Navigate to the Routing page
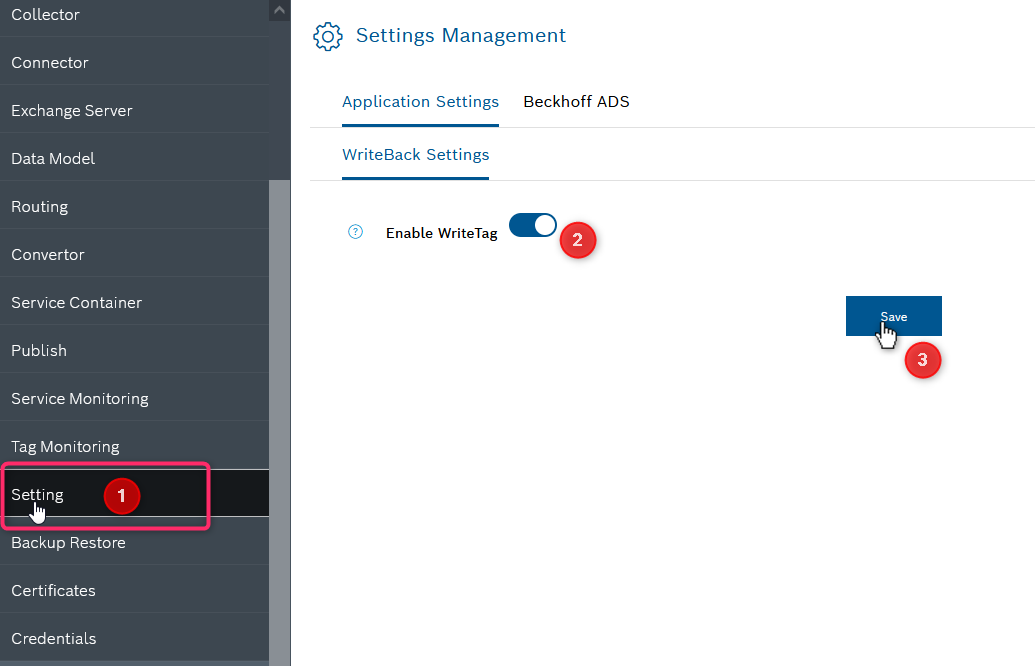Viewport: 1035px width, 666px height. coord(40,207)
